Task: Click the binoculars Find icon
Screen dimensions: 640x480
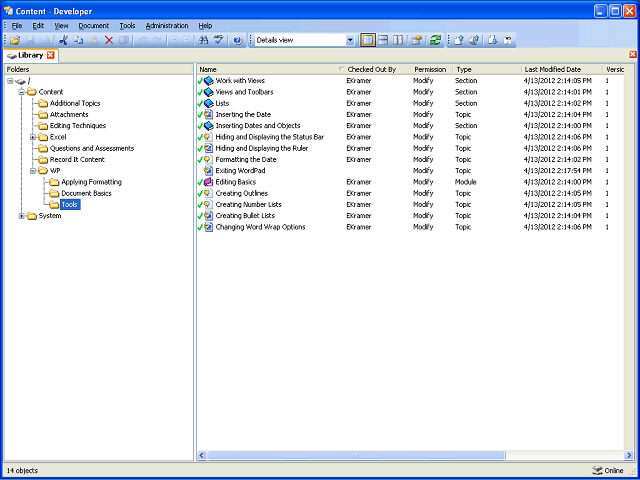Action: 203,40
